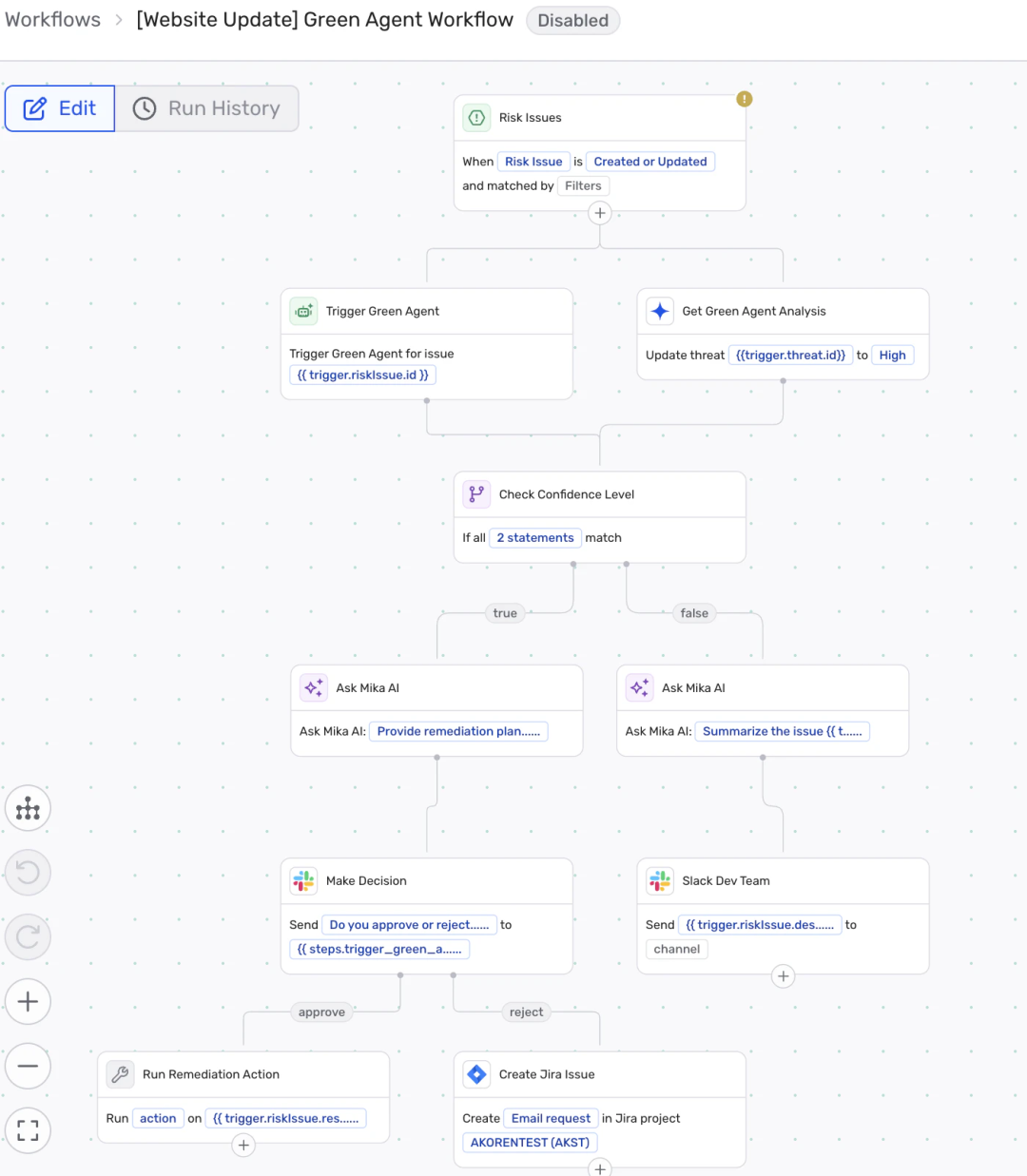
Task: Fit workflow to screen view
Action: [28, 1130]
